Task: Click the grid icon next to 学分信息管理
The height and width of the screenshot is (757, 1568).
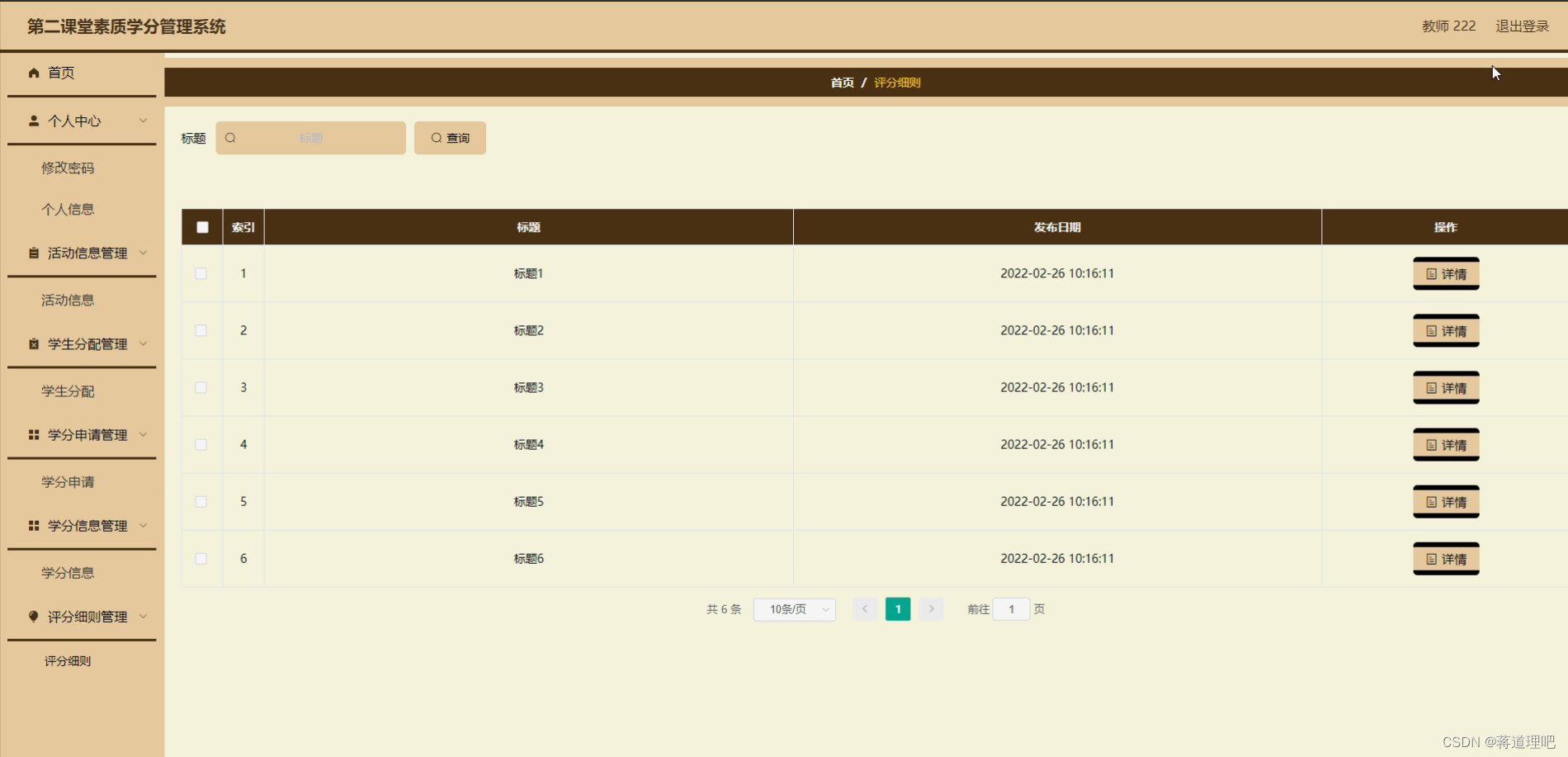Action: (x=33, y=526)
